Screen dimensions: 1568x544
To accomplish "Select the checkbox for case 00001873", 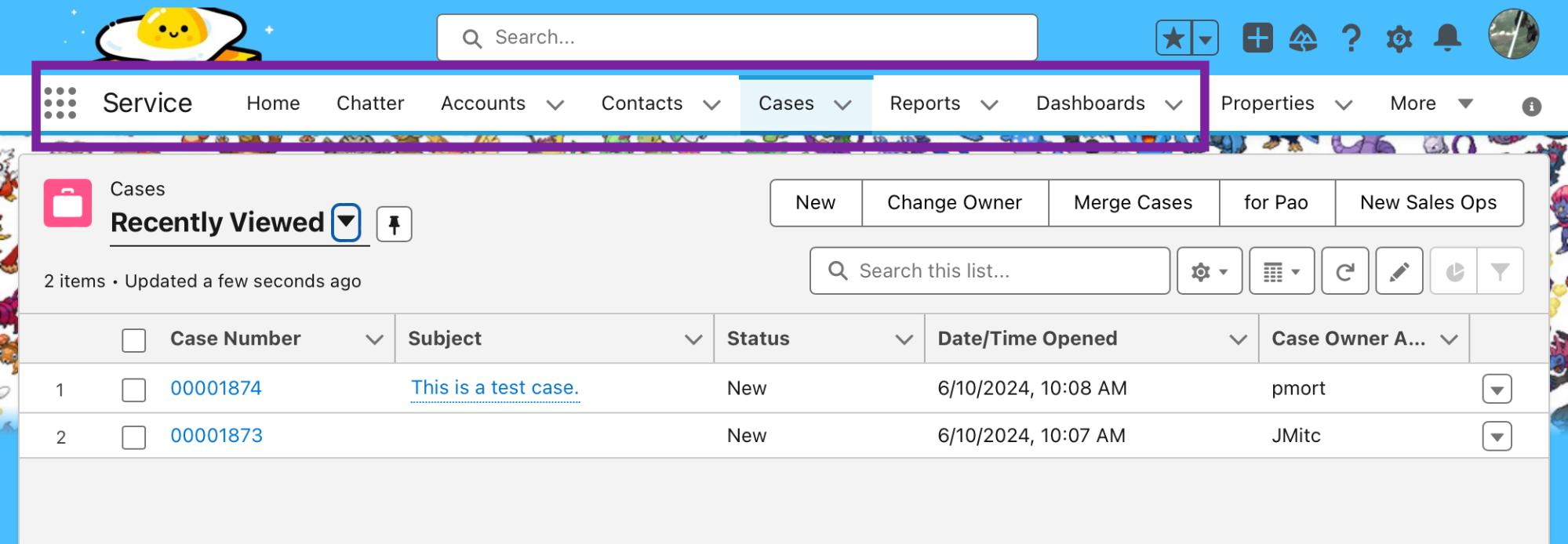I will click(x=134, y=437).
